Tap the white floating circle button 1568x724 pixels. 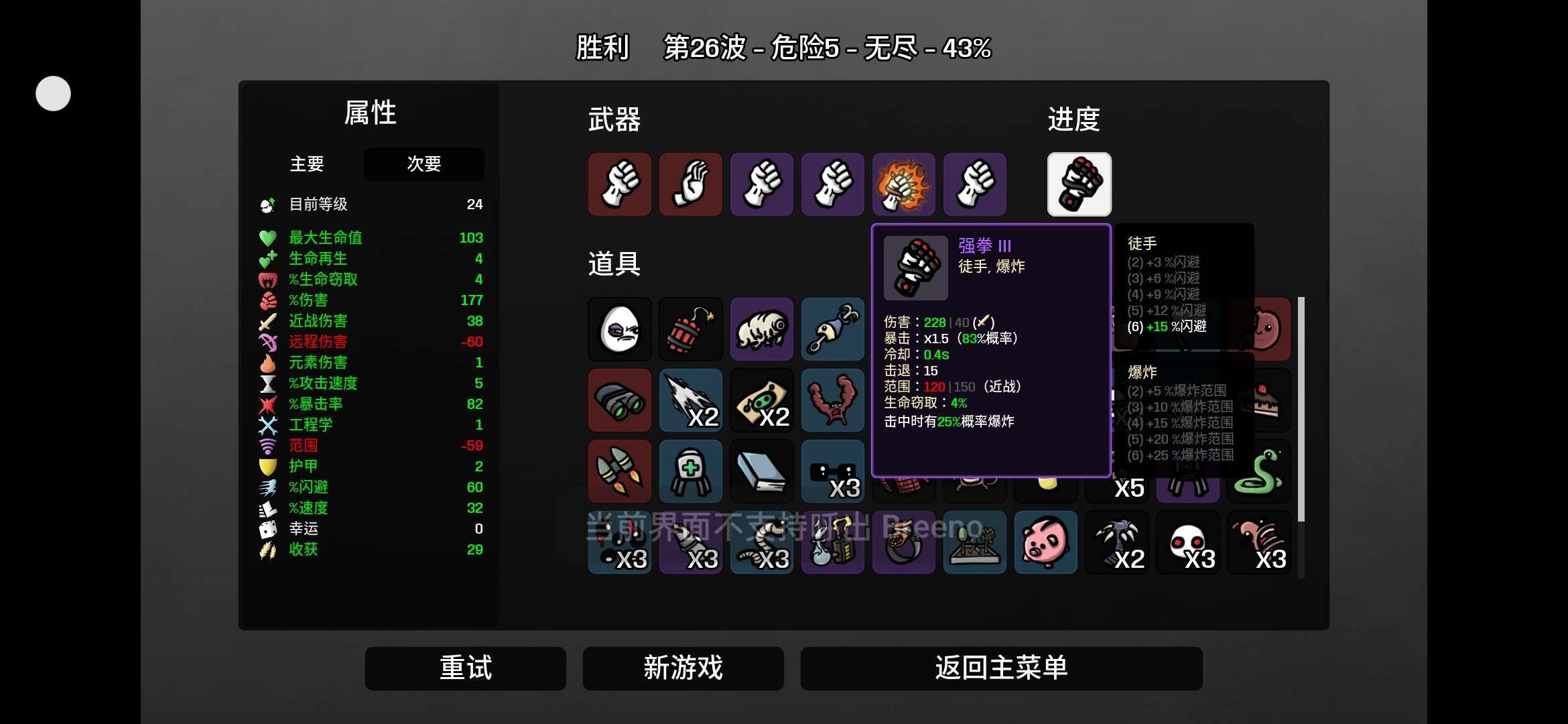pyautogui.click(x=53, y=93)
